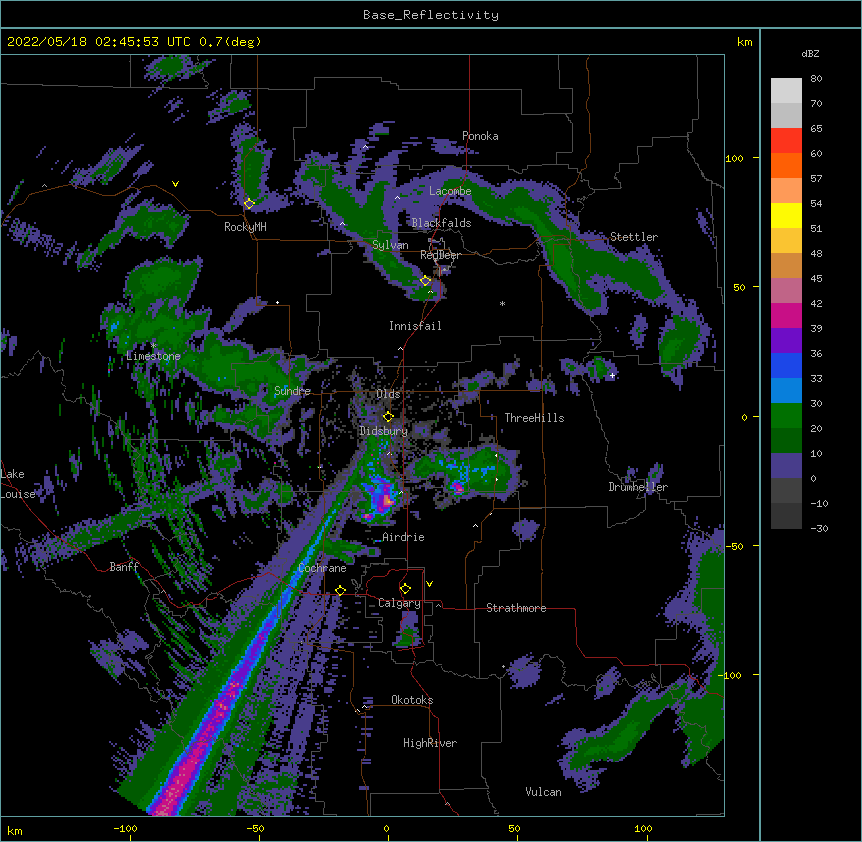
Task: Click the blue 33 dBZ legend swatch
Action: click(786, 365)
